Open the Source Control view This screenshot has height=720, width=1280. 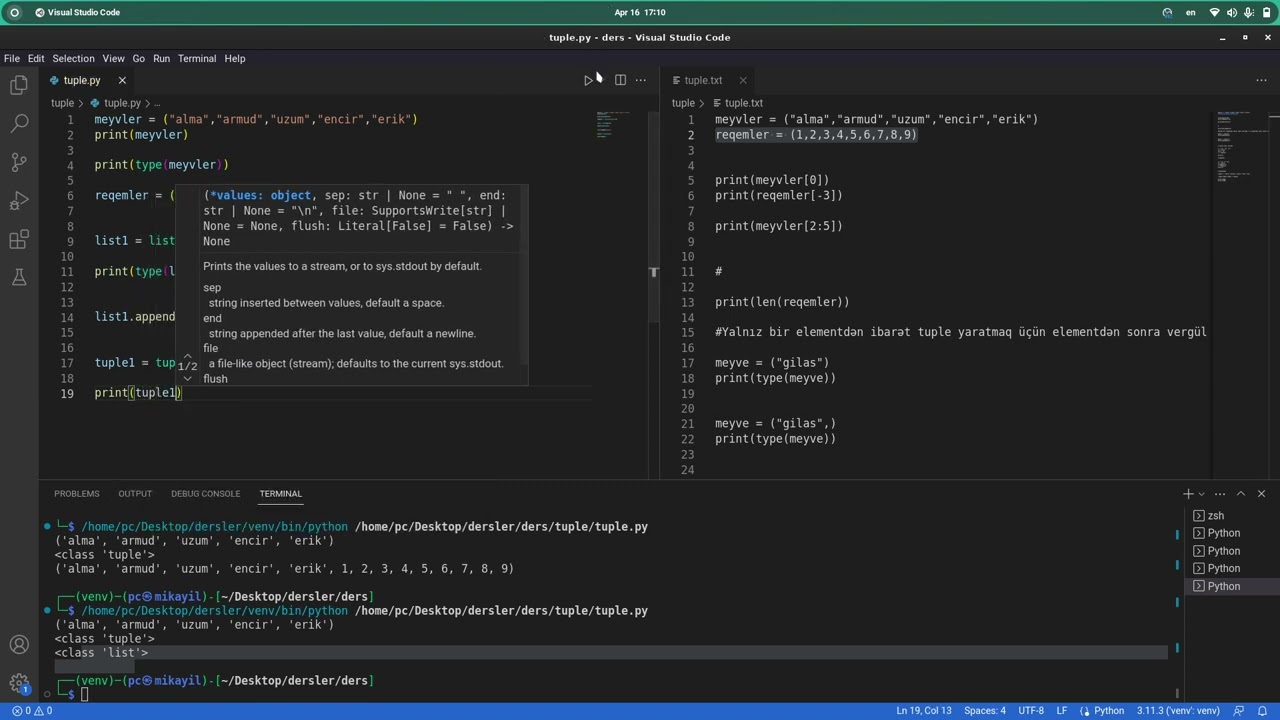pyautogui.click(x=19, y=162)
